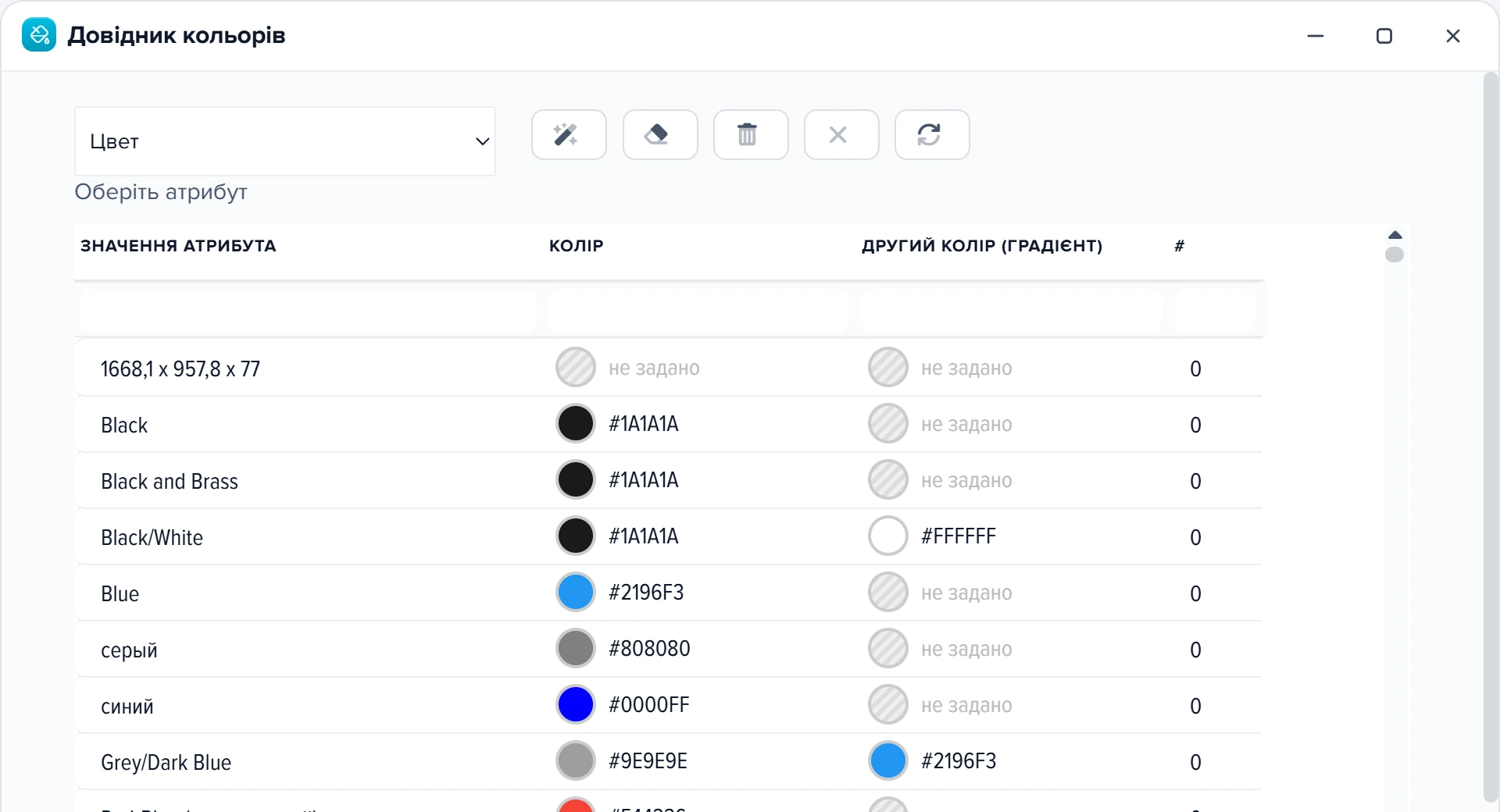Image resolution: width=1500 pixels, height=812 pixels.
Task: Click the # column filter field
Action: (1216, 311)
